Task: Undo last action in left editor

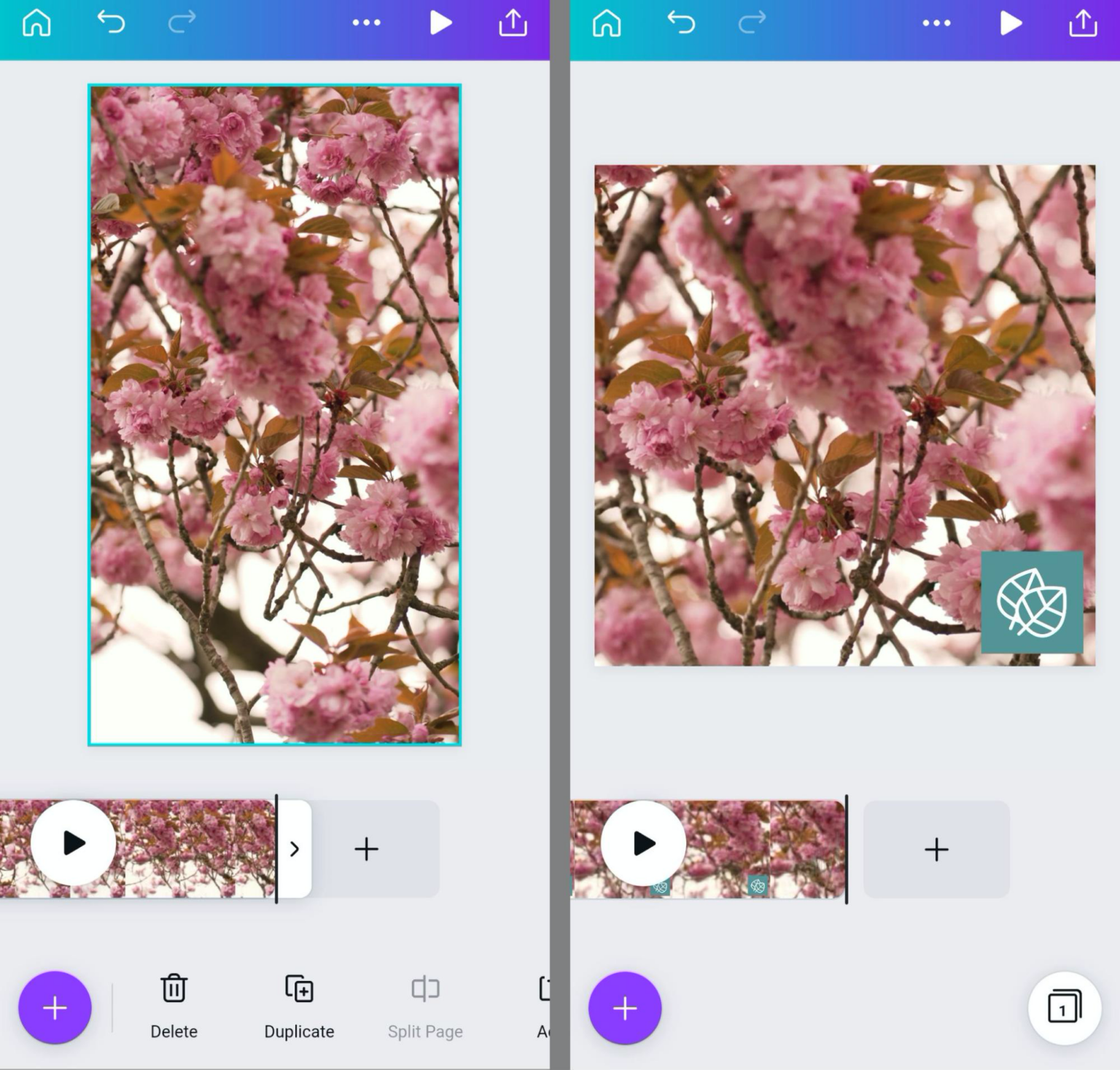Action: click(x=111, y=23)
